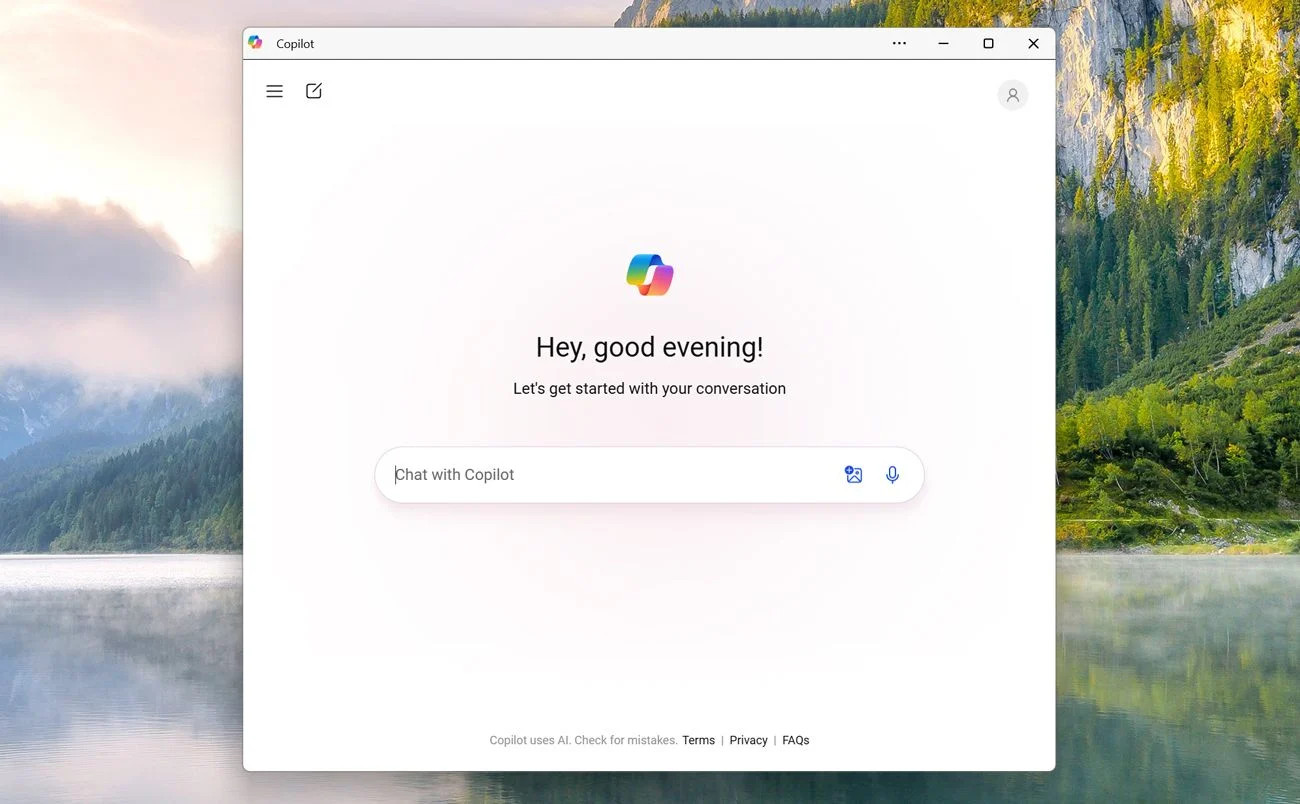This screenshot has width=1300, height=804.
Task: Click the "Let's get started" subtitle text
Action: click(x=649, y=388)
